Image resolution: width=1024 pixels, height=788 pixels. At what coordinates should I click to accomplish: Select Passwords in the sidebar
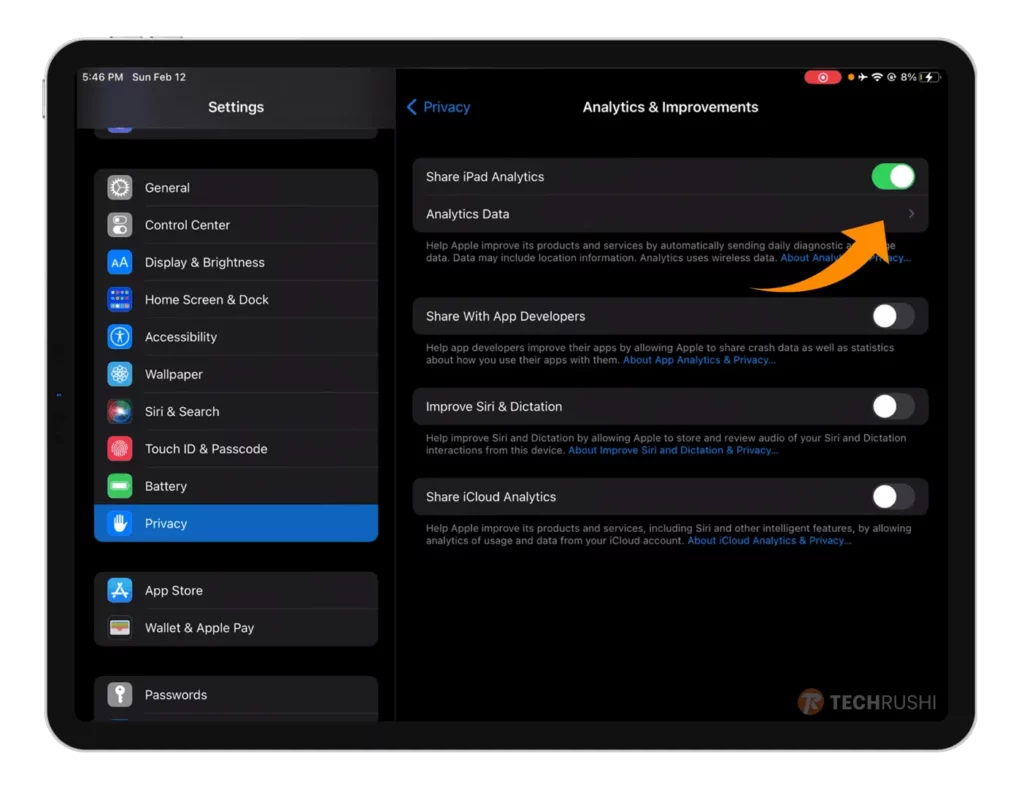[x=236, y=695]
